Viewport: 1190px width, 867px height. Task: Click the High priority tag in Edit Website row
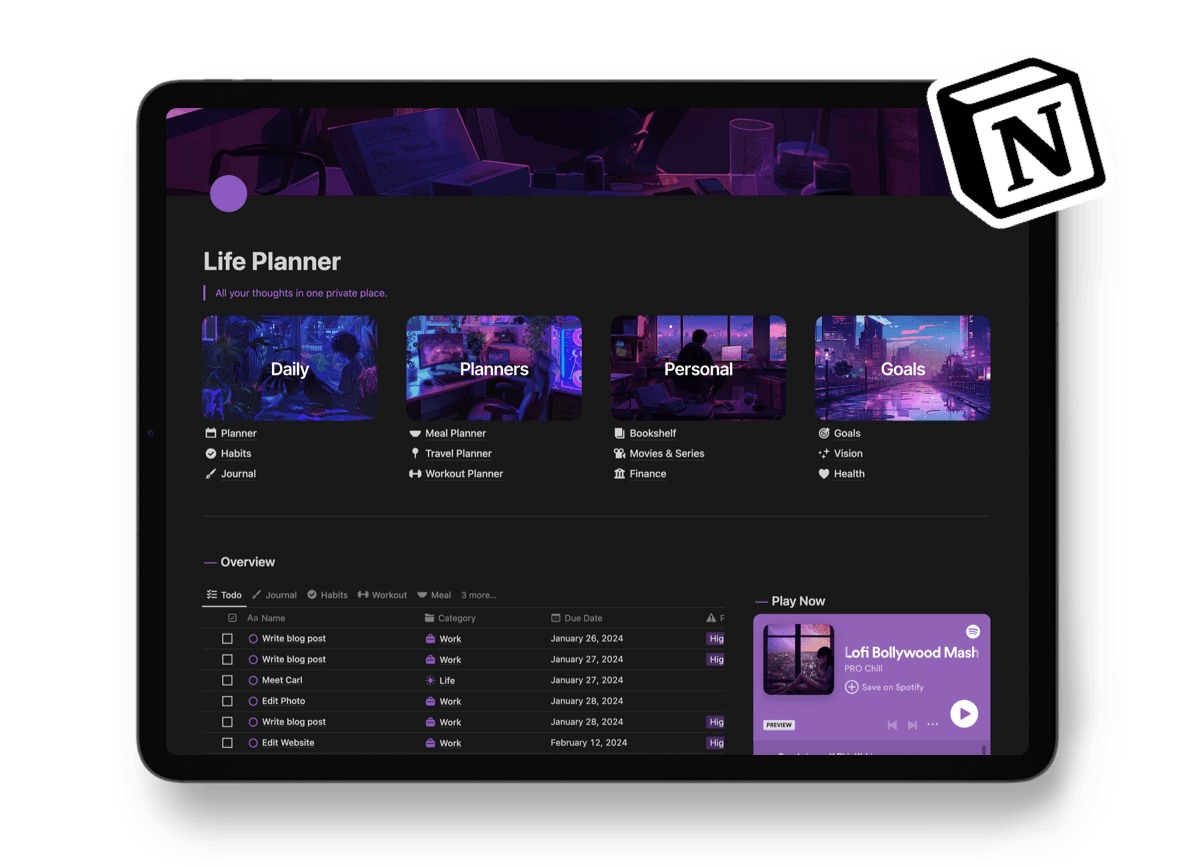point(716,742)
